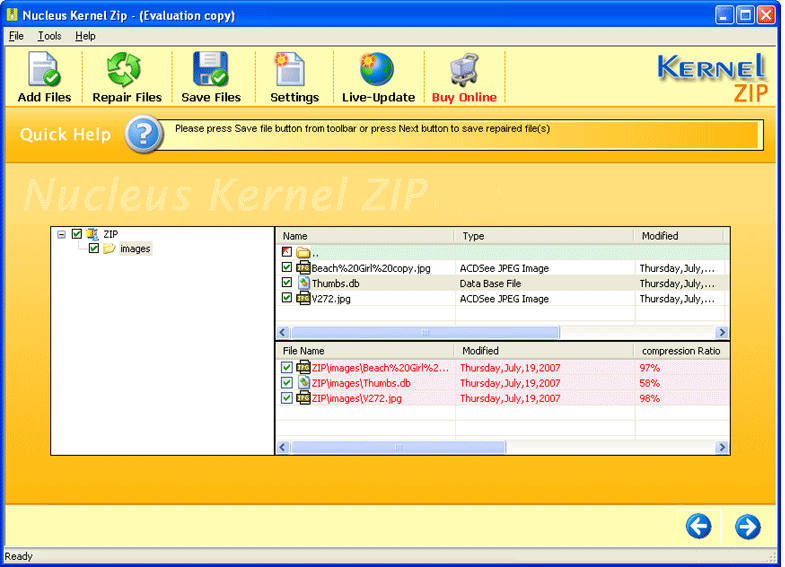Sort upper list by Modified column header

pos(679,236)
